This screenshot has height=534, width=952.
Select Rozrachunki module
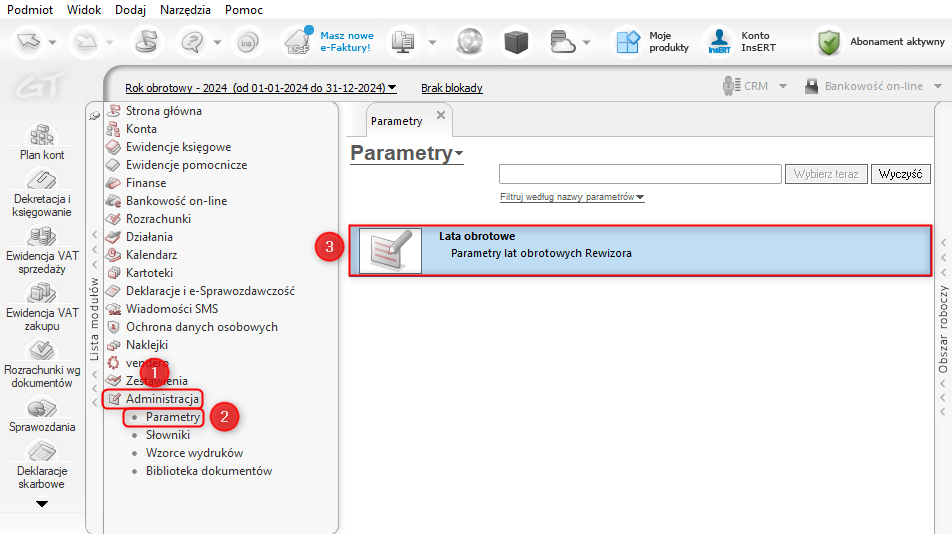tap(158, 218)
